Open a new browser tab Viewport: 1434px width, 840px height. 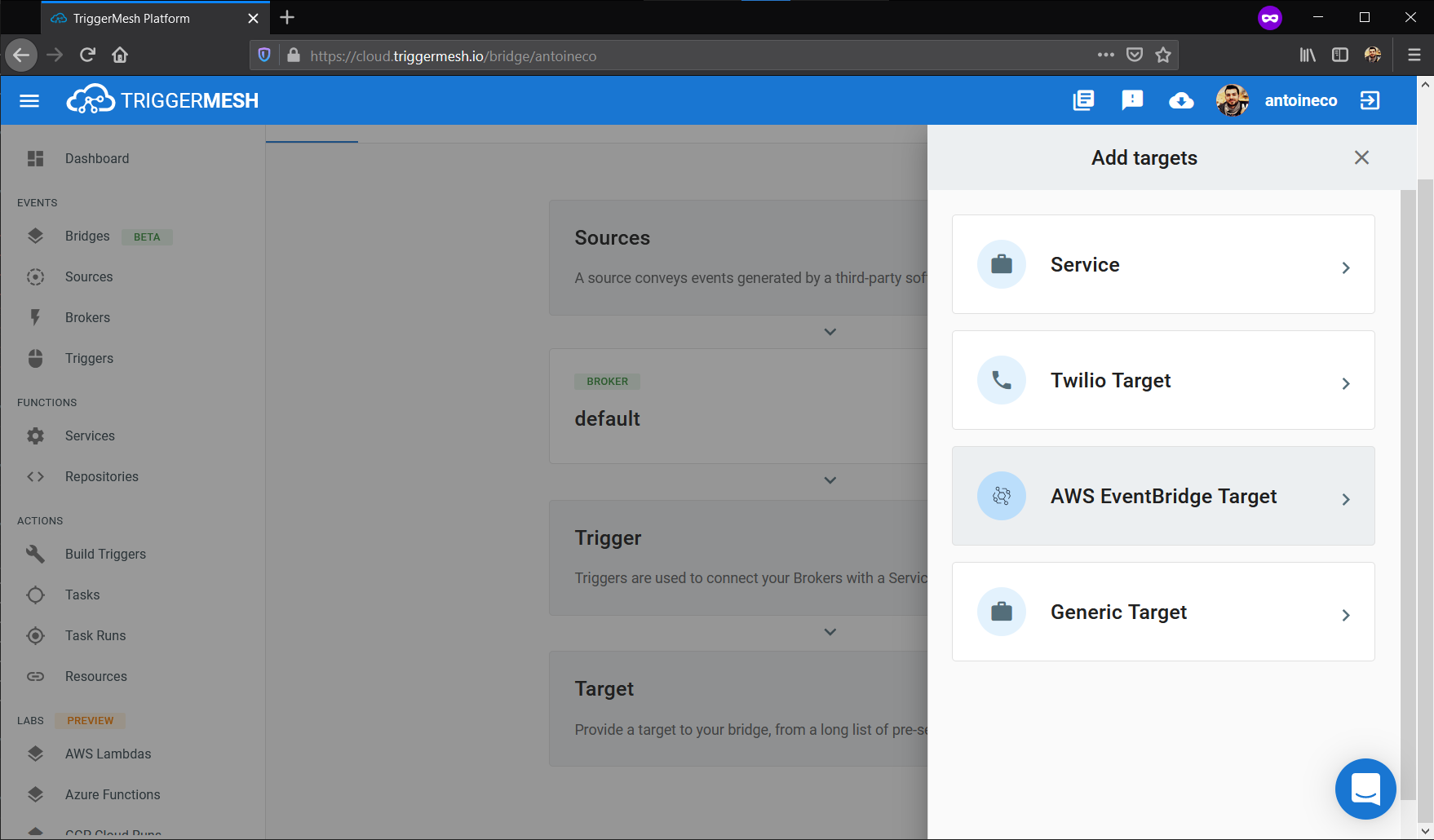coord(287,17)
